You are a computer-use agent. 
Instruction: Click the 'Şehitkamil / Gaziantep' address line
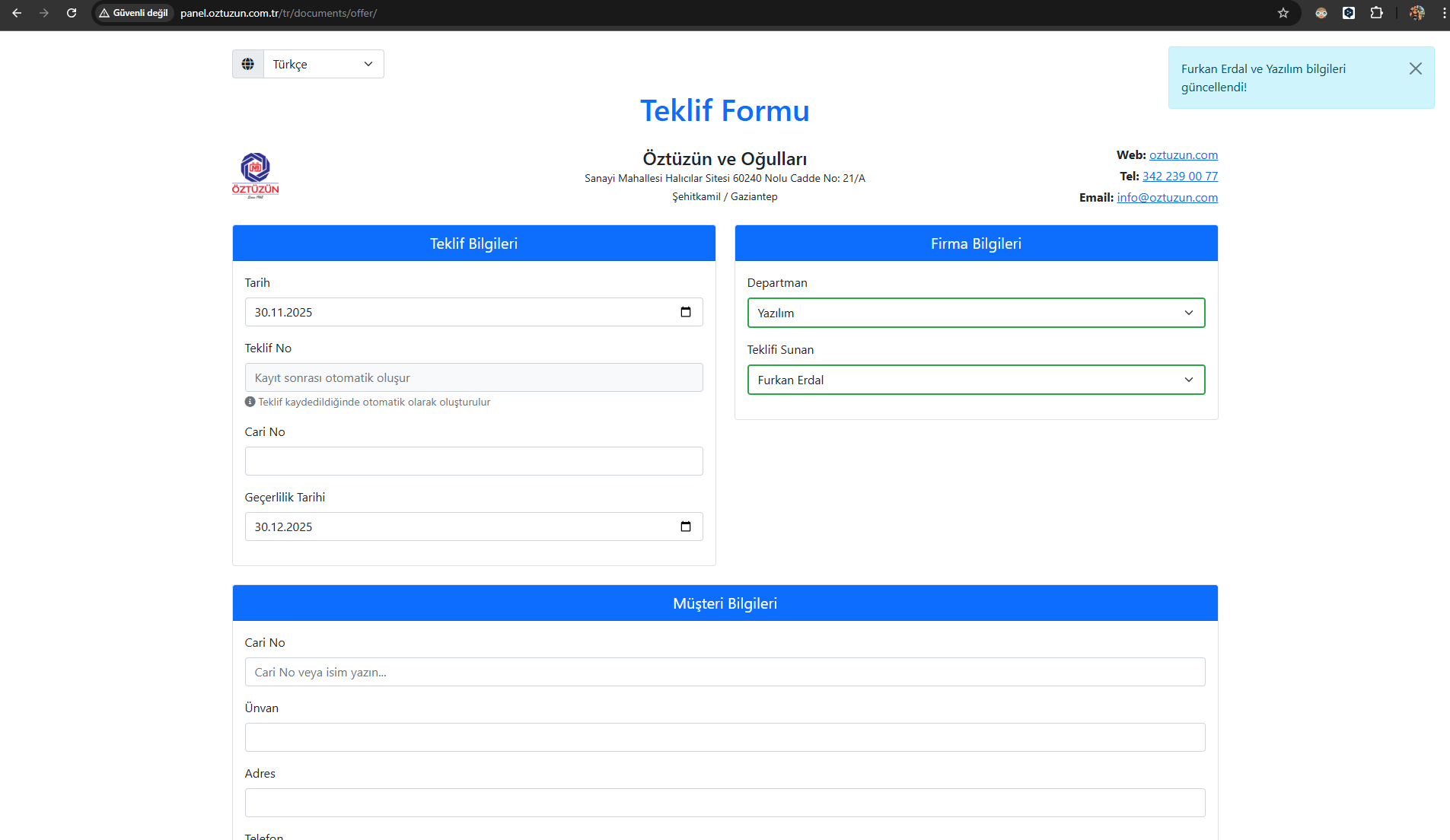click(x=725, y=197)
